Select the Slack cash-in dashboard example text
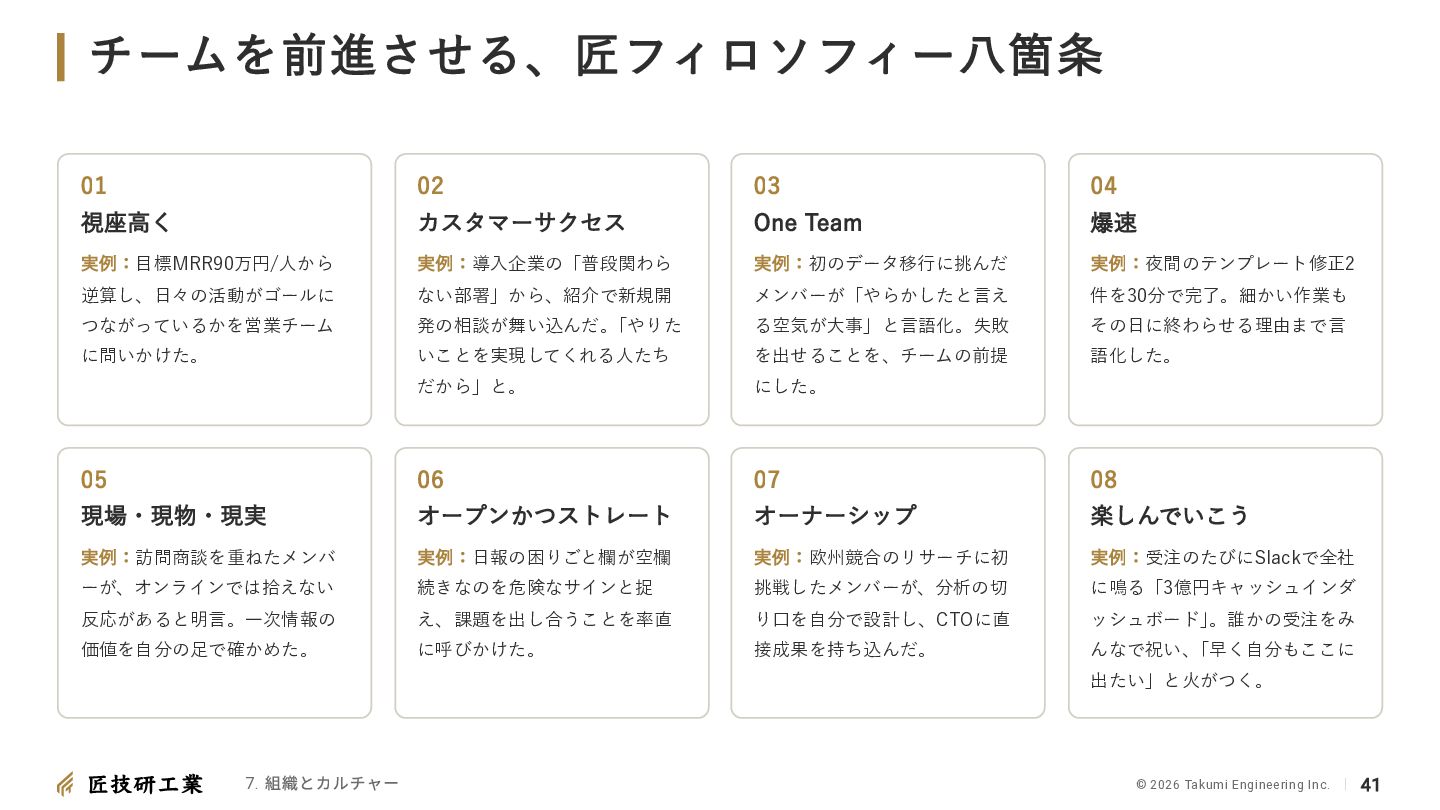 pos(1223,619)
